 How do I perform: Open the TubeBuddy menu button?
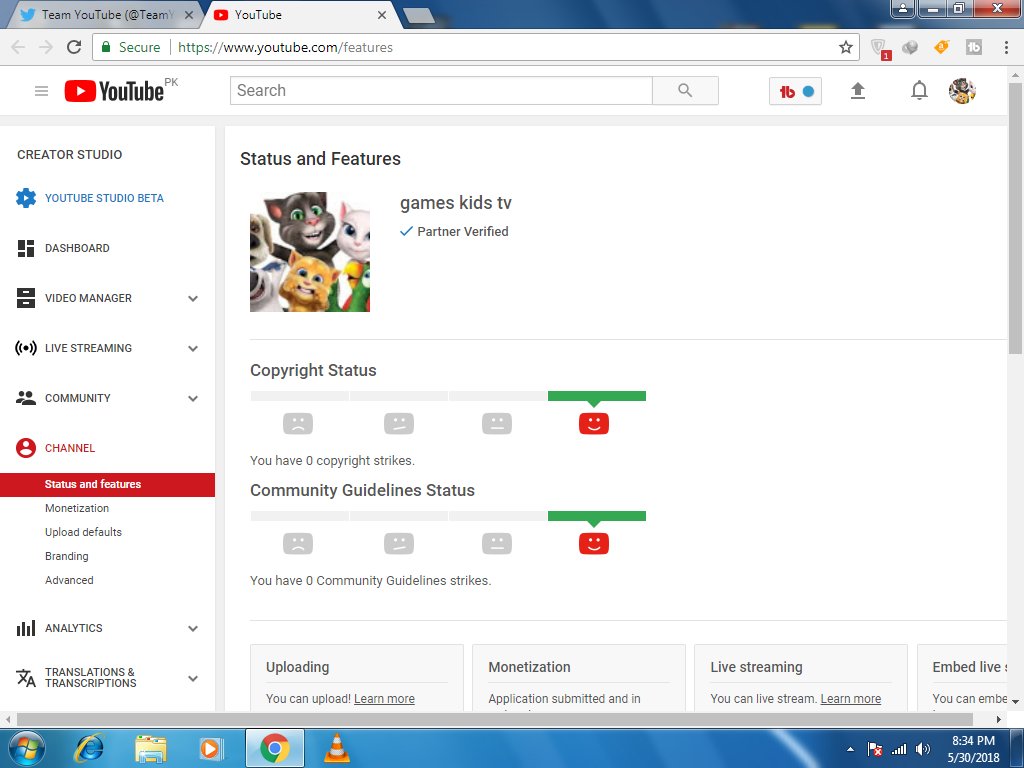pos(795,91)
